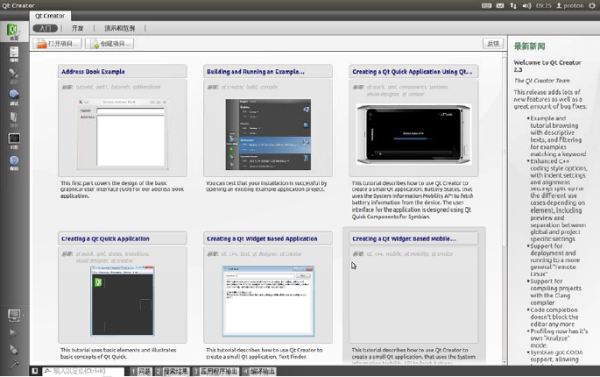600x377 pixels.
Task: Click the Start Debugging run icon
Action: click(13, 349)
